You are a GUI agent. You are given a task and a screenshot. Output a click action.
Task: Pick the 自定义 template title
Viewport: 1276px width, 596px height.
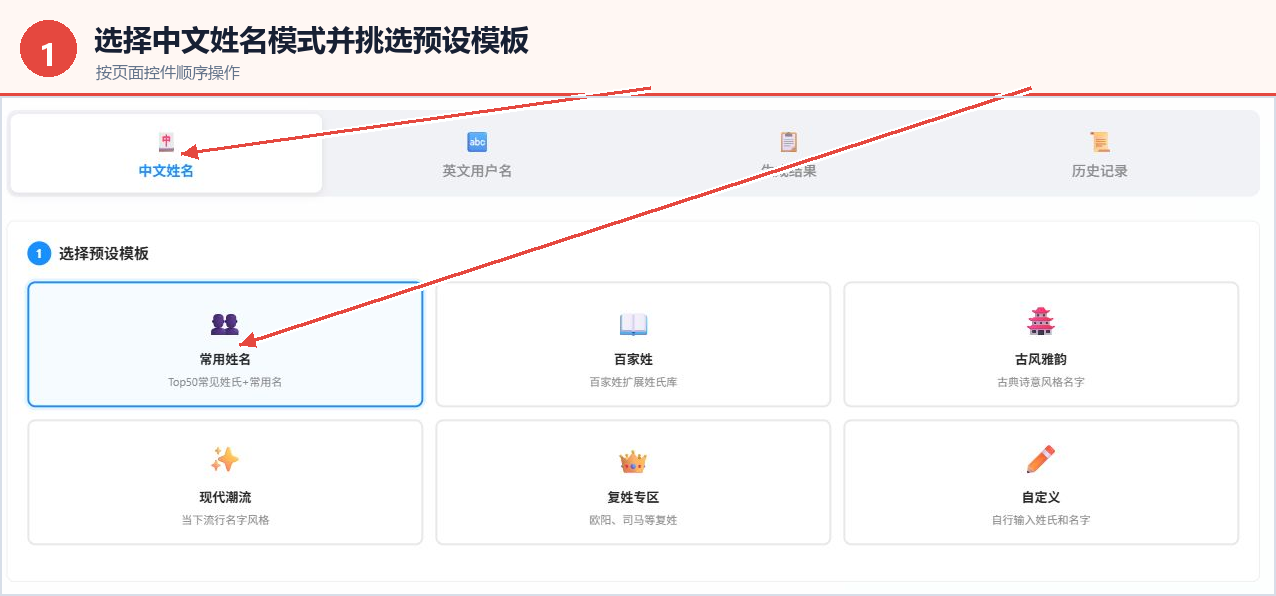point(1041,497)
